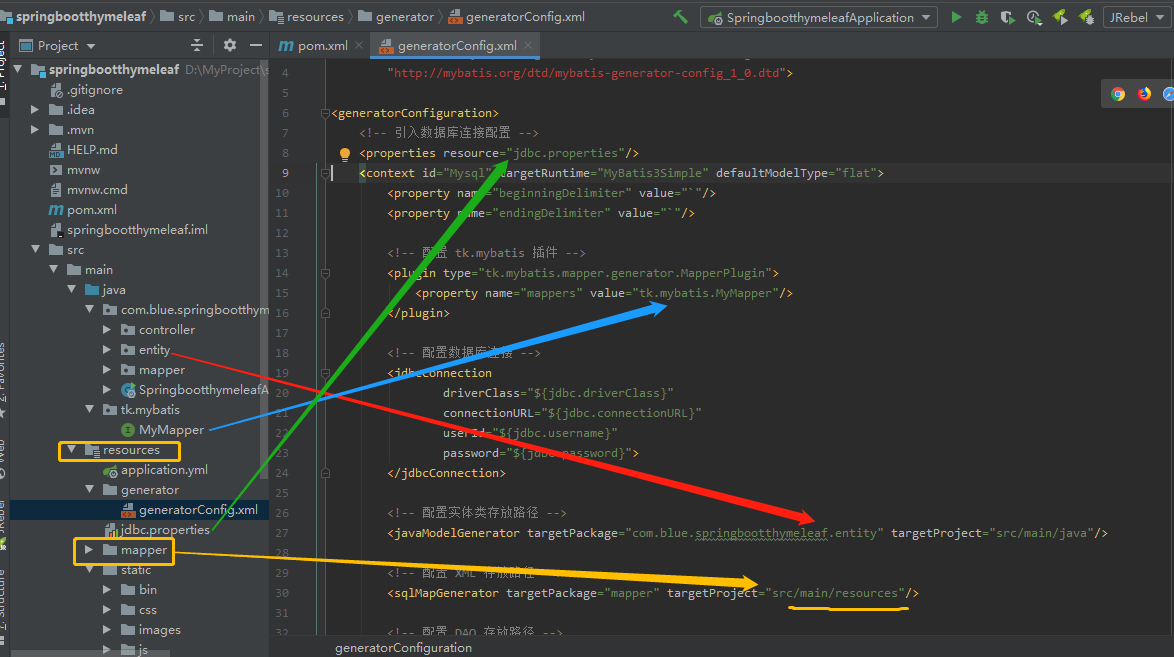Click the Project panel horizontal scrollbar
Image resolution: width=1174 pixels, height=657 pixels.
[90, 653]
